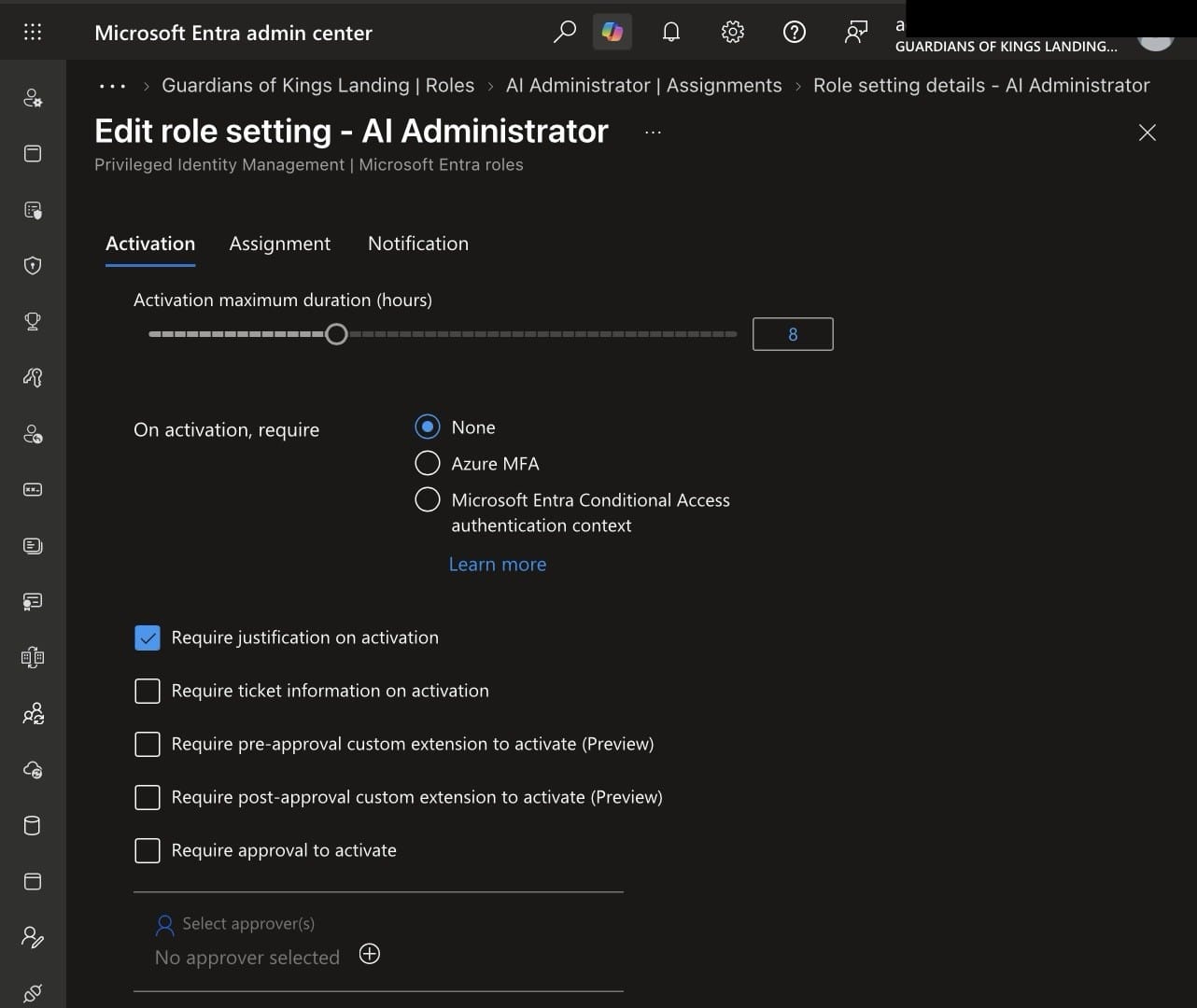Open the Learn more link
Viewport: 1197px width, 1008px height.
(498, 564)
